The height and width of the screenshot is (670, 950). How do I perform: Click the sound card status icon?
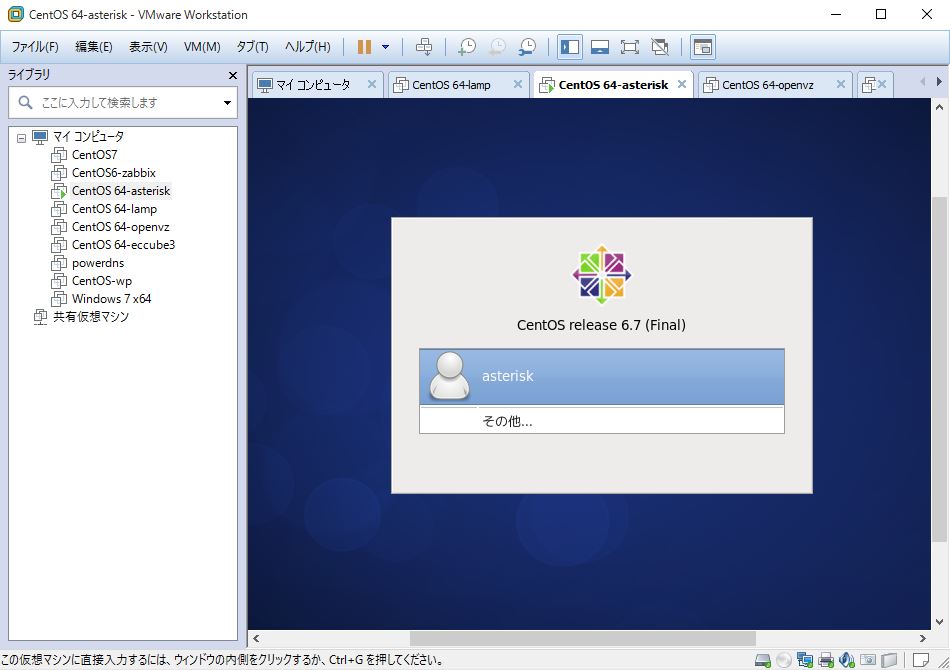[x=847, y=660]
